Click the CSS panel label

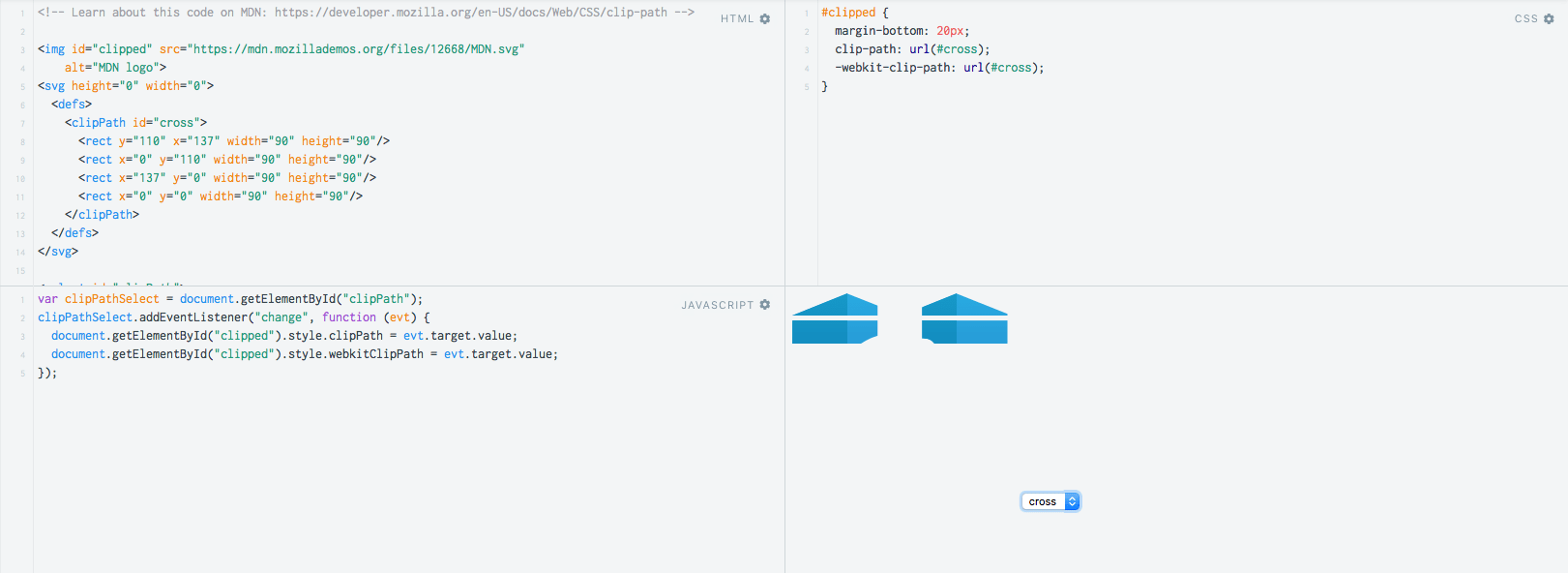(x=1526, y=18)
